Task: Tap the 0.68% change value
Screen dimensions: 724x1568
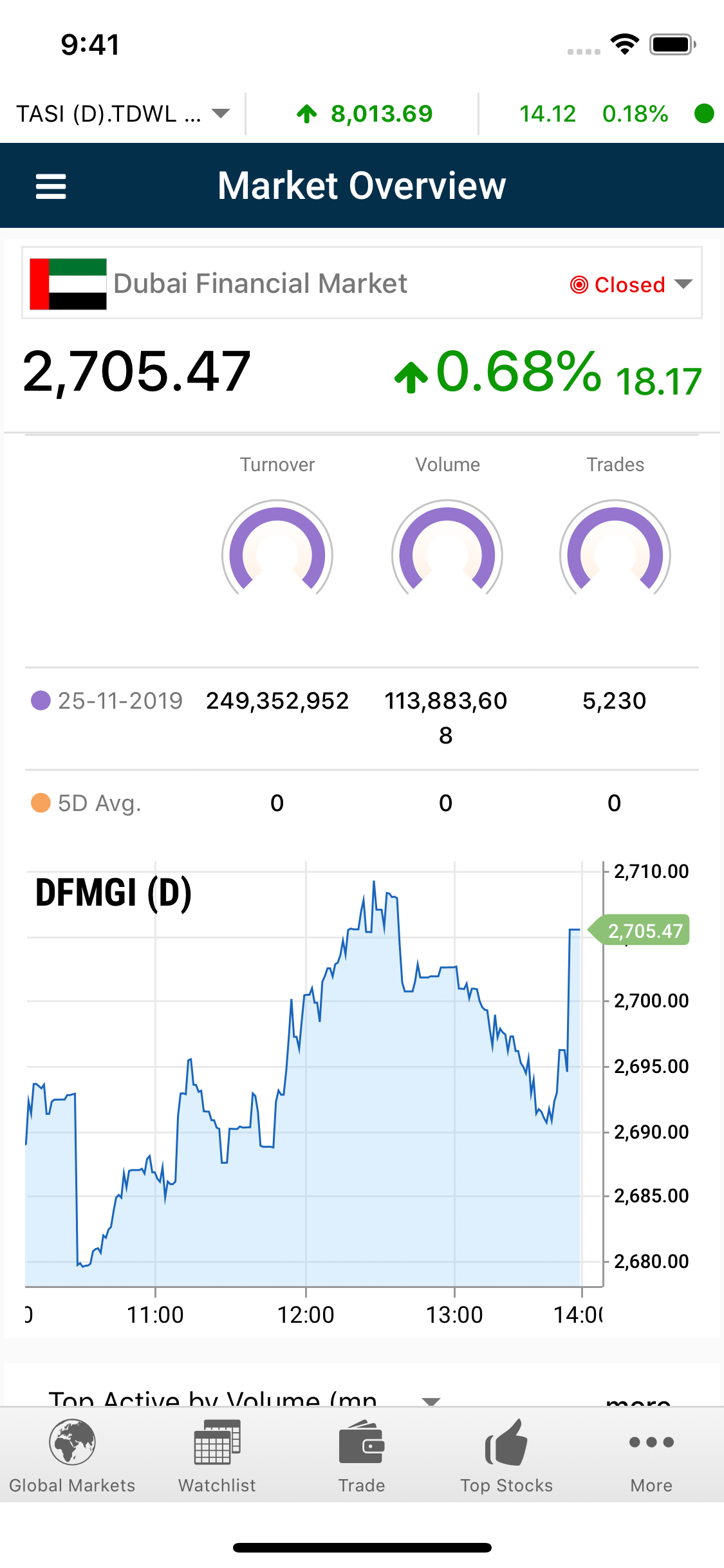Action: [x=519, y=371]
